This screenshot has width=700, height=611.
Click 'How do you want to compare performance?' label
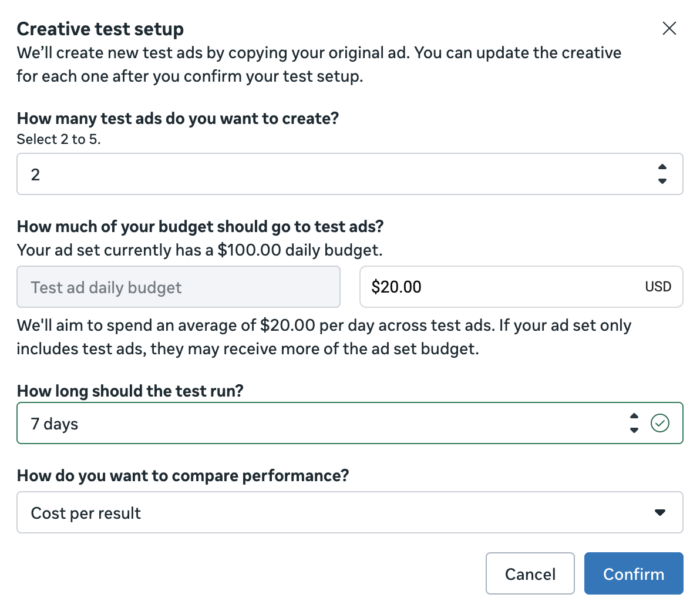[183, 476]
